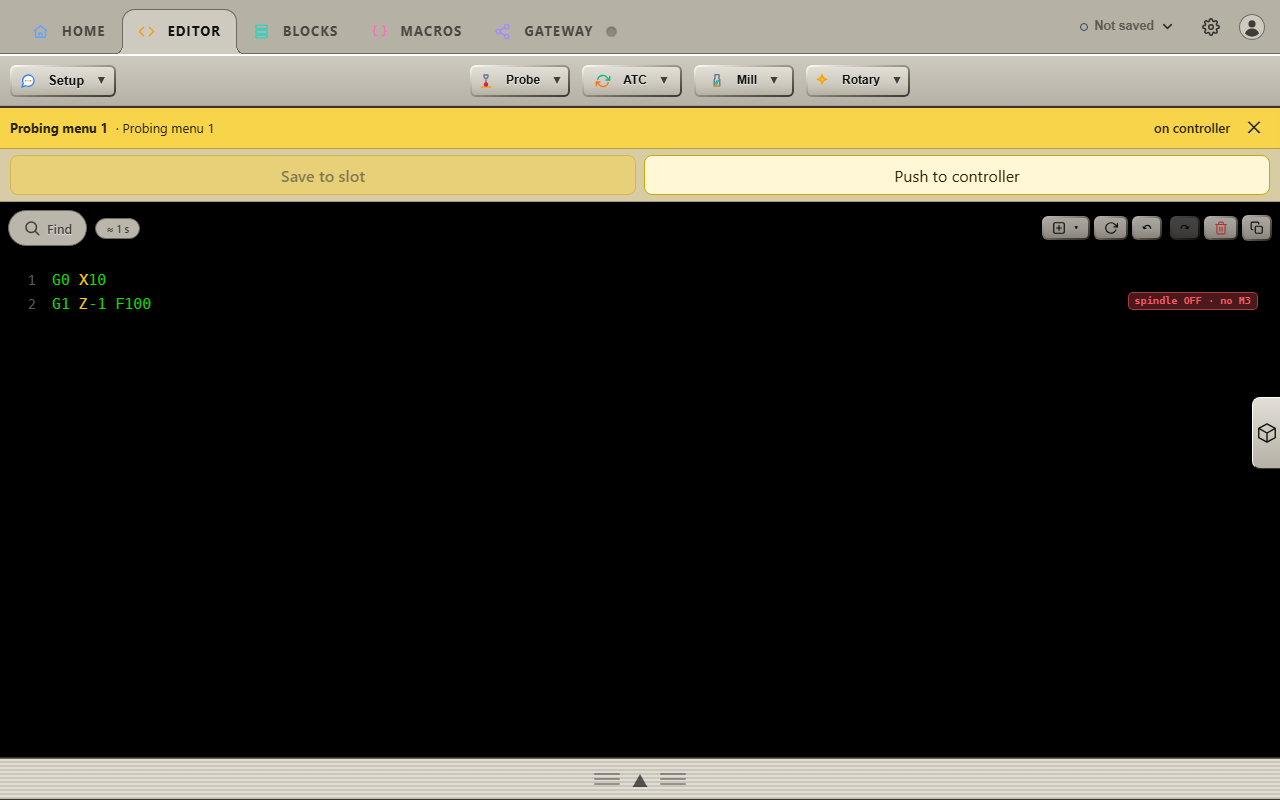Undo the last edit with the undo arrow
Image resolution: width=1280 pixels, height=800 pixels.
tap(1147, 228)
